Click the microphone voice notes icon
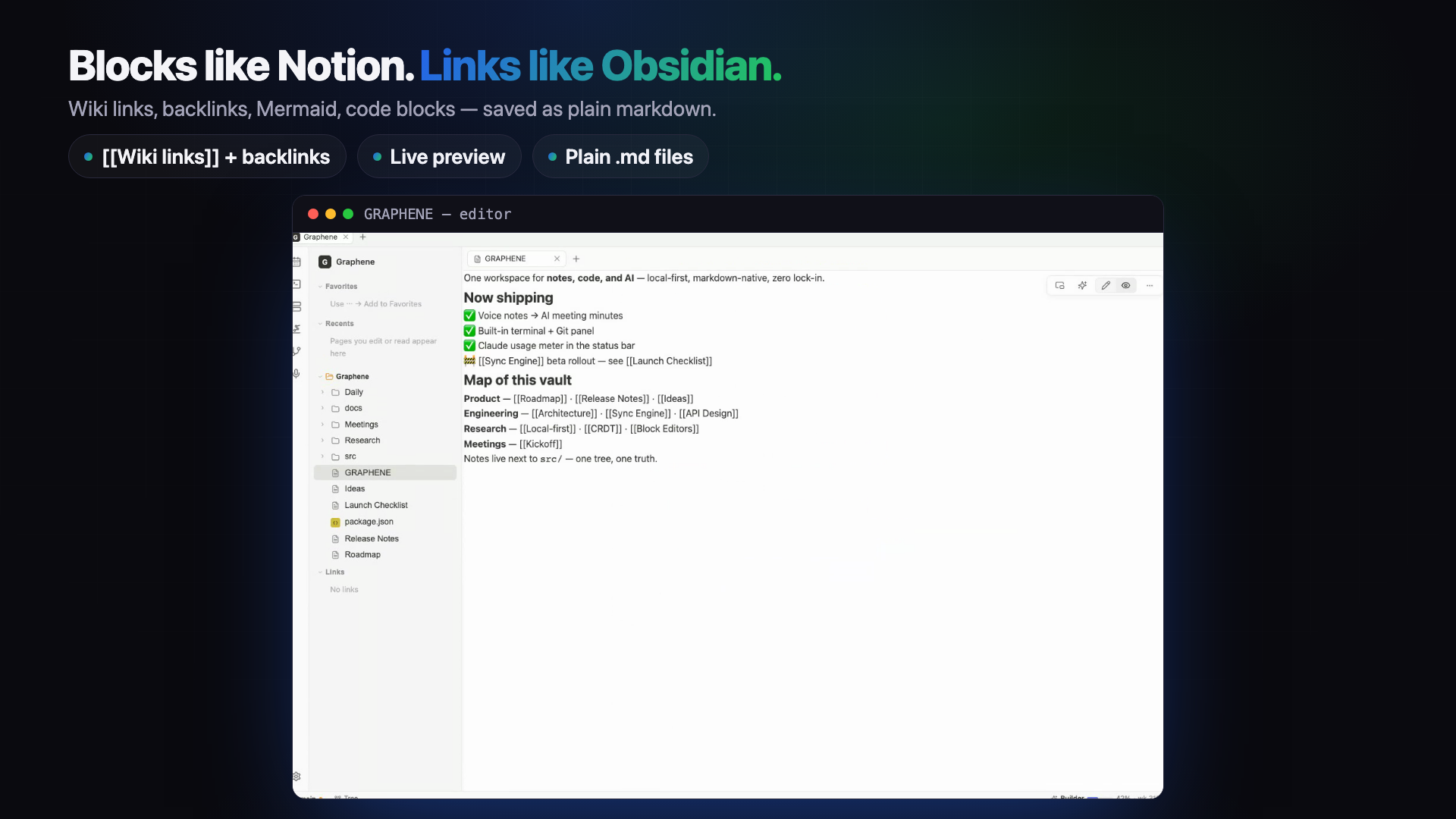Screen dimensions: 1456x819 point(297,373)
